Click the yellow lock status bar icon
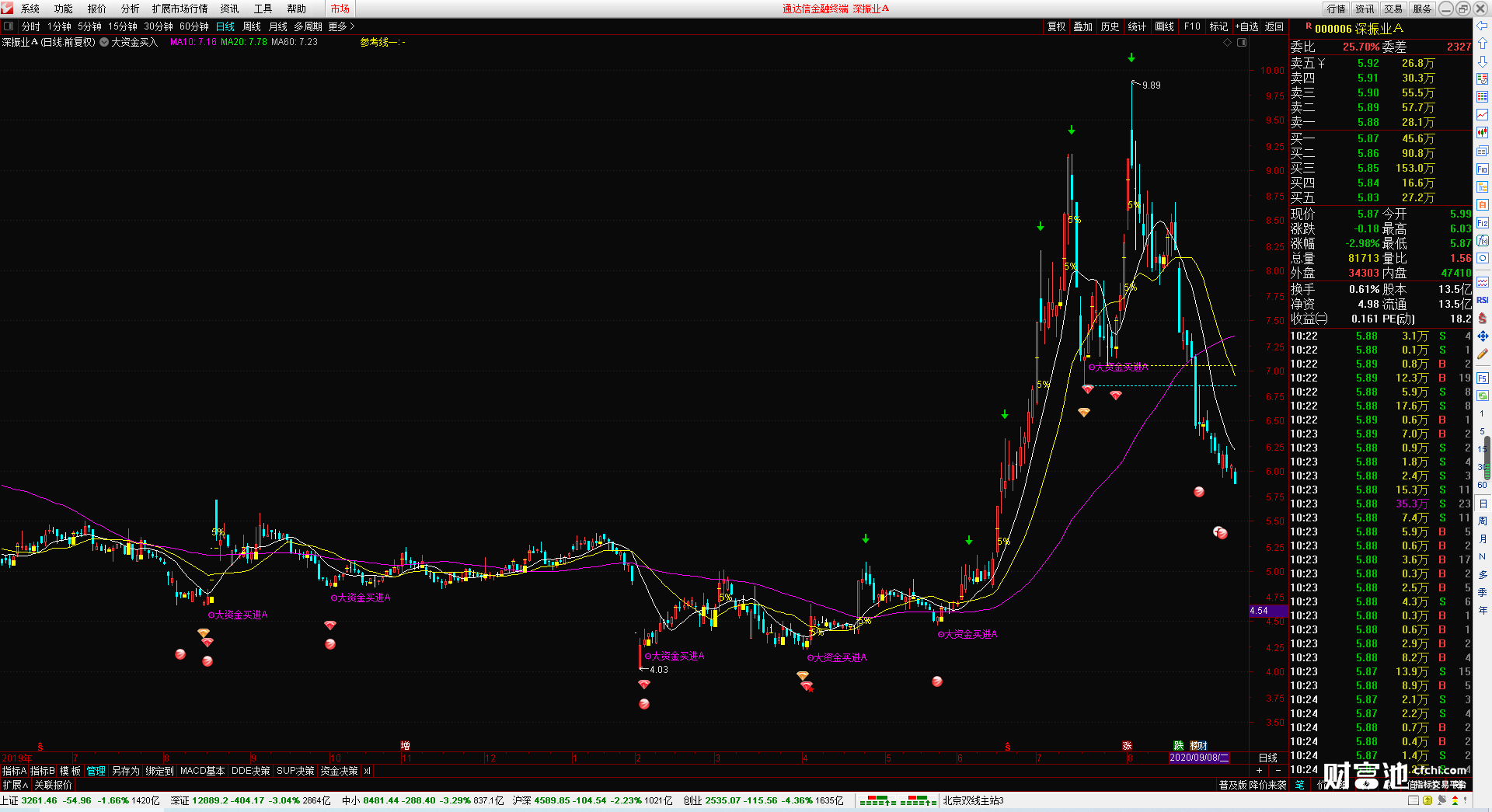1492x812 pixels. pos(1428,800)
